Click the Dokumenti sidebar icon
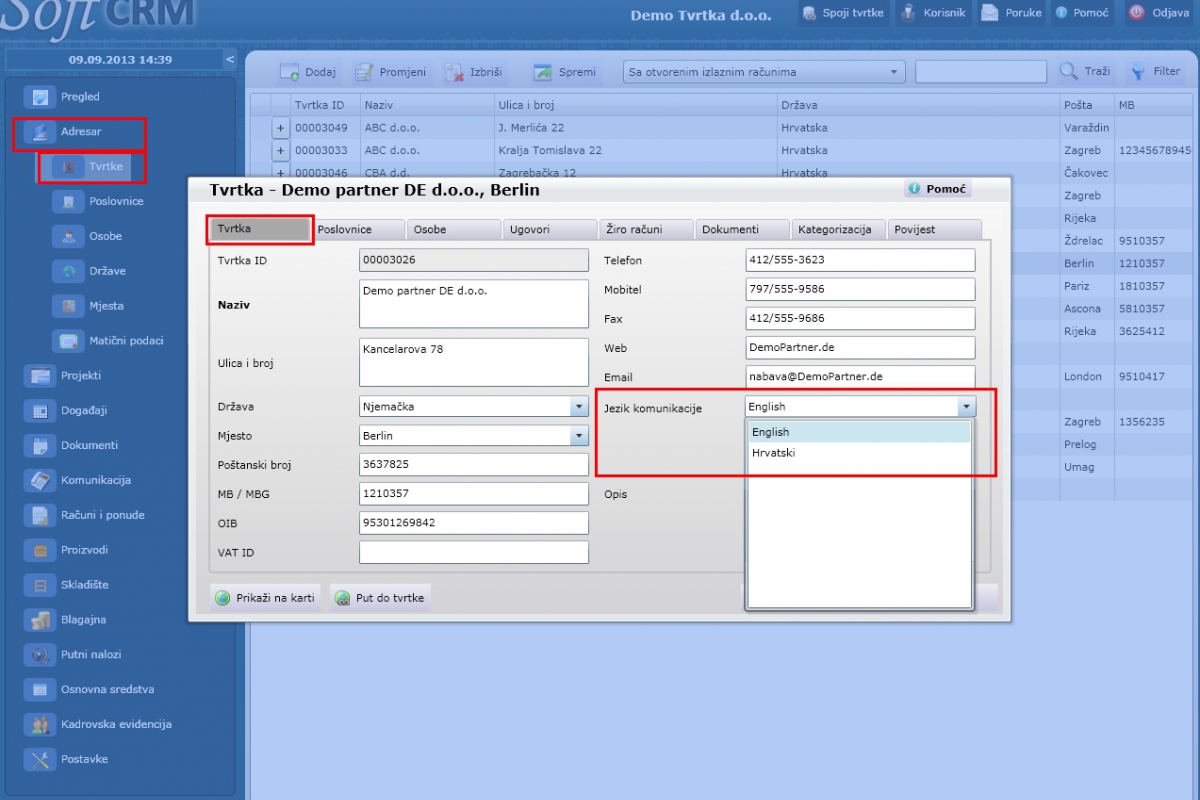 click(x=41, y=446)
